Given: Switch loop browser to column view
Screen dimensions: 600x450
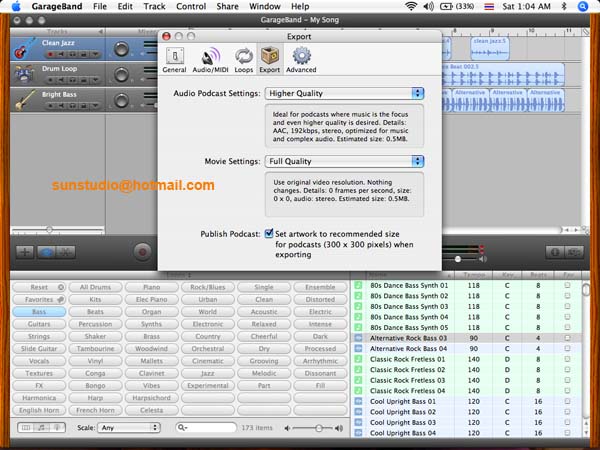Looking at the screenshot, I should click(x=26, y=427).
